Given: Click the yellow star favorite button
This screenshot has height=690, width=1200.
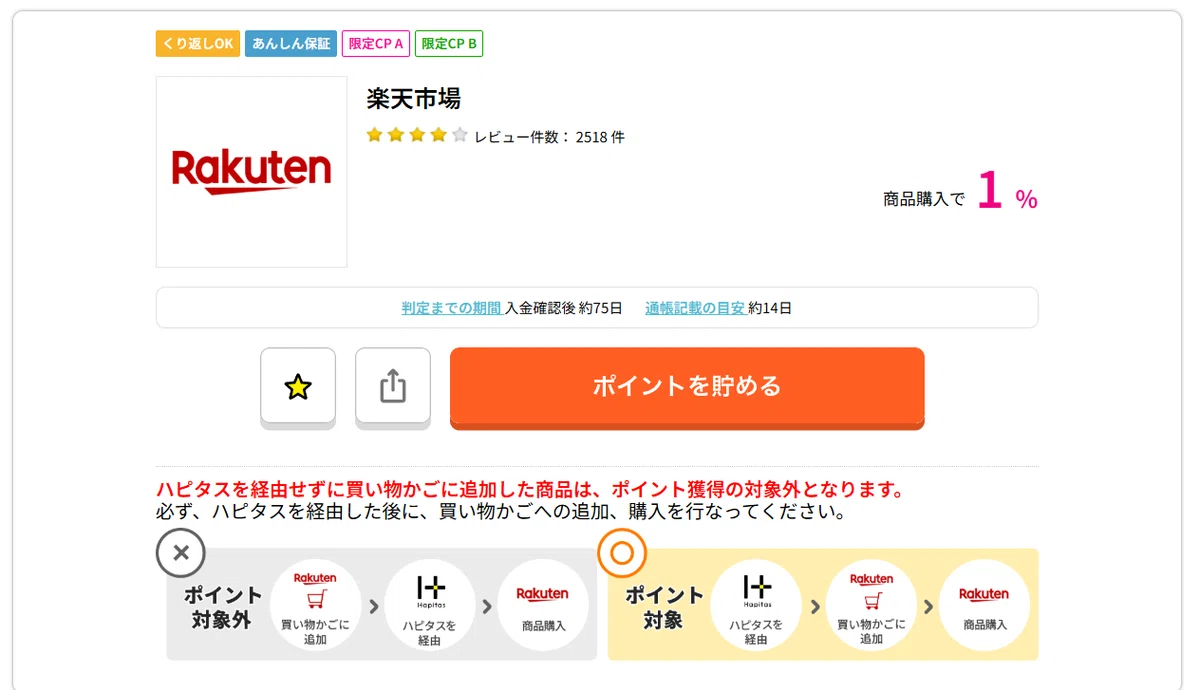Looking at the screenshot, I should (x=298, y=387).
